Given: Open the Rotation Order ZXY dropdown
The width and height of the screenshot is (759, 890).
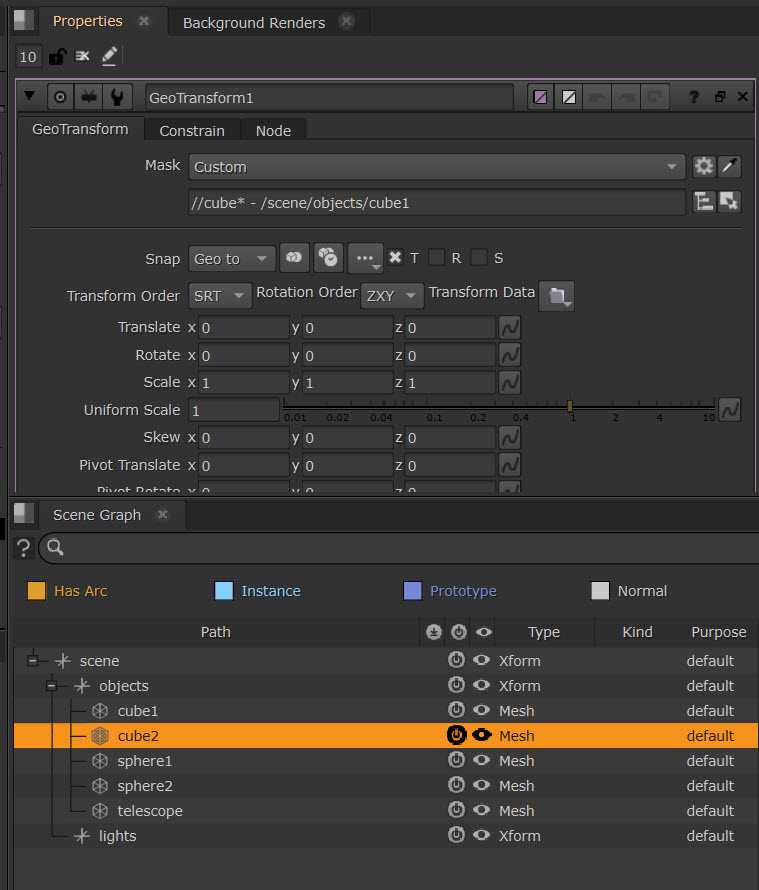Looking at the screenshot, I should tap(390, 296).
